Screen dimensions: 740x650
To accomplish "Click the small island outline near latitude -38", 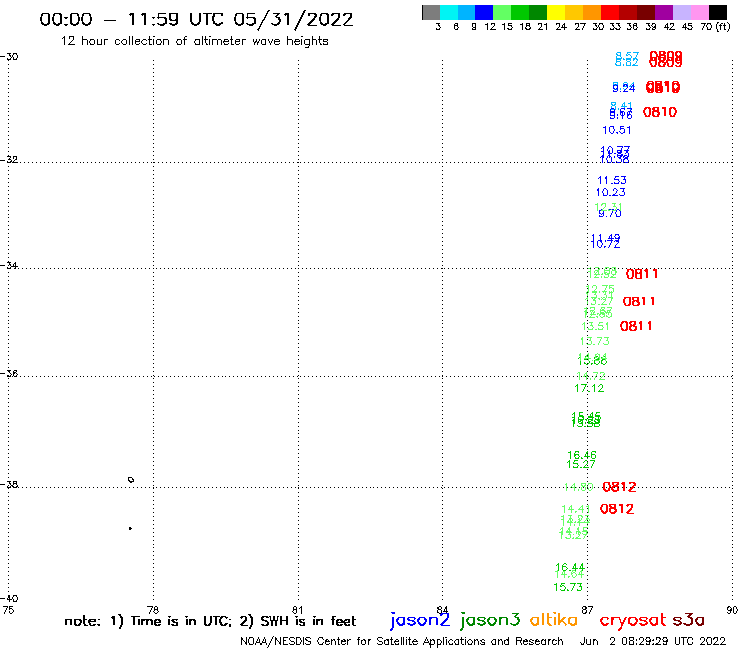I will coord(131,480).
